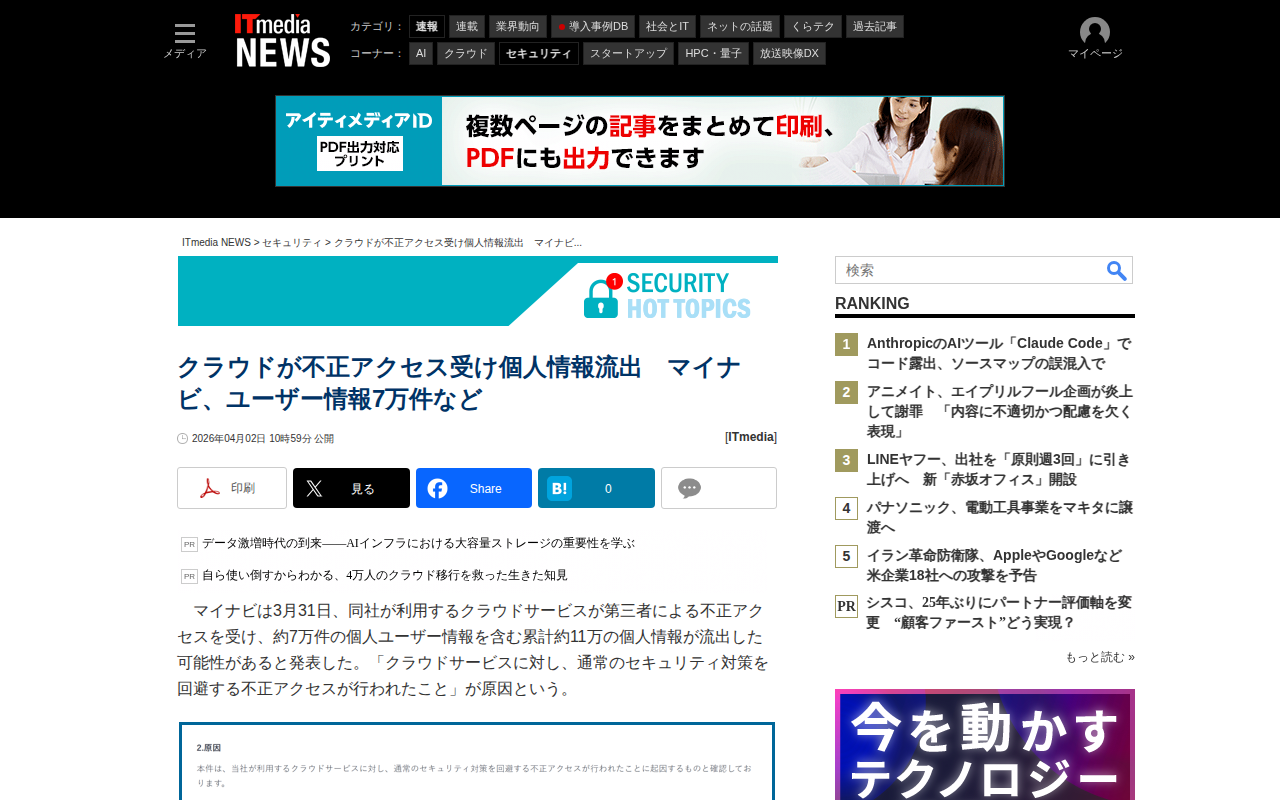Select the くらテク category tab
The width and height of the screenshot is (1280, 800).
(813, 27)
